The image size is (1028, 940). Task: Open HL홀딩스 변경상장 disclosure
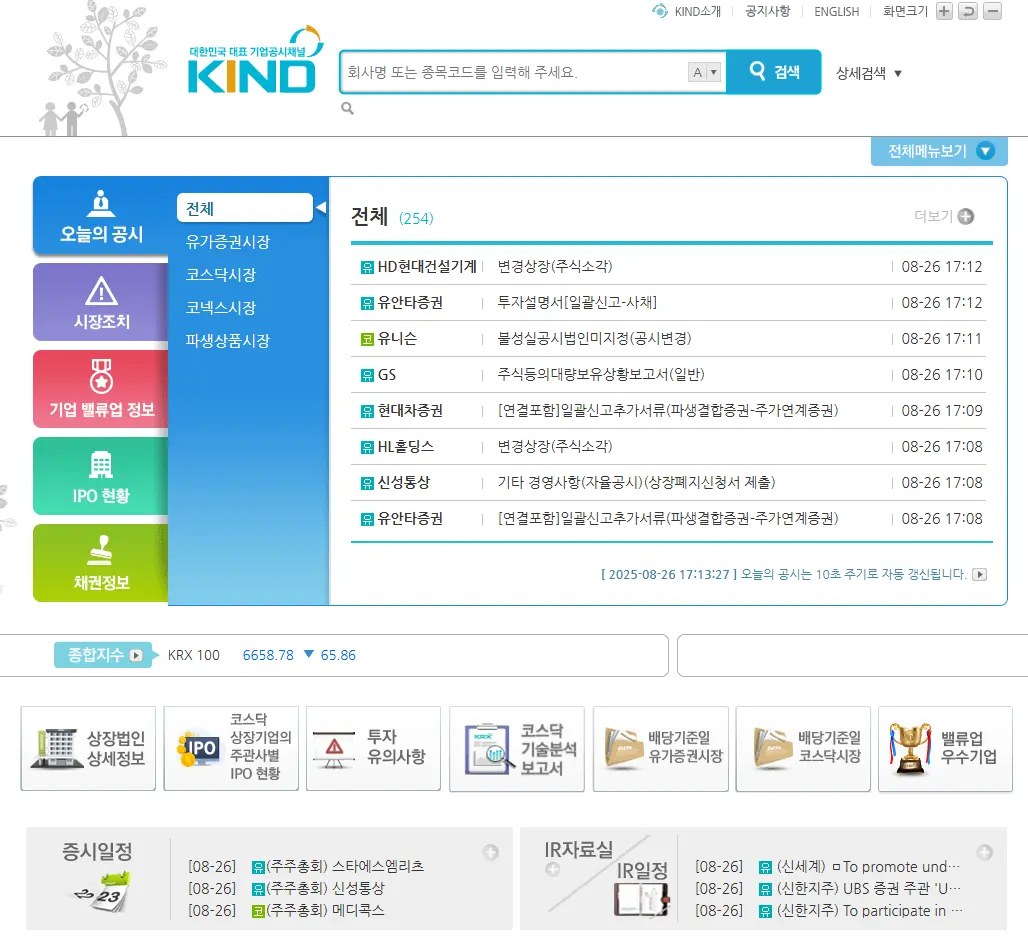tap(555, 446)
